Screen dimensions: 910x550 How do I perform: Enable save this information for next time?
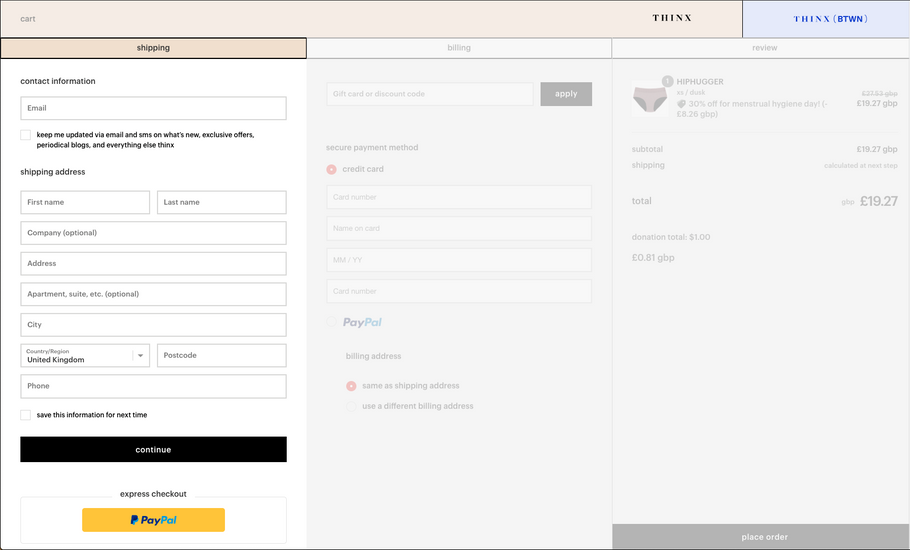(26, 415)
